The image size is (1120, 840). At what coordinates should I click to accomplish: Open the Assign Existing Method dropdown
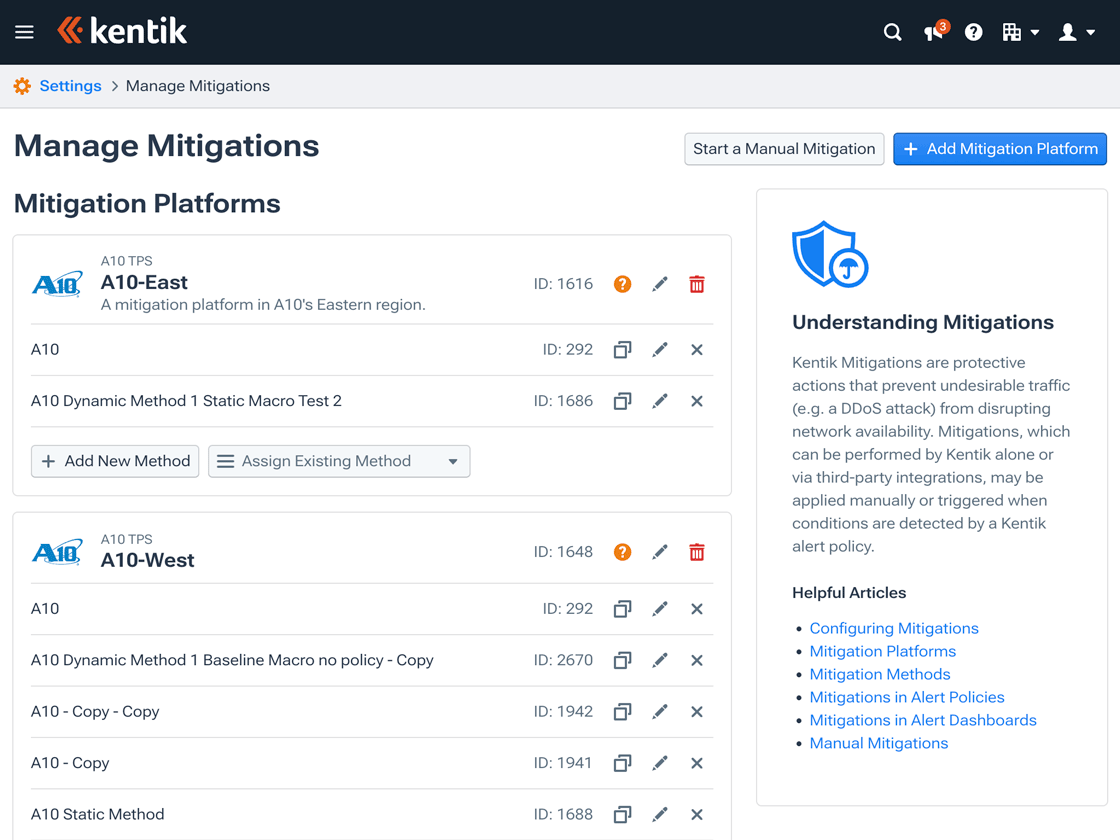pos(338,461)
